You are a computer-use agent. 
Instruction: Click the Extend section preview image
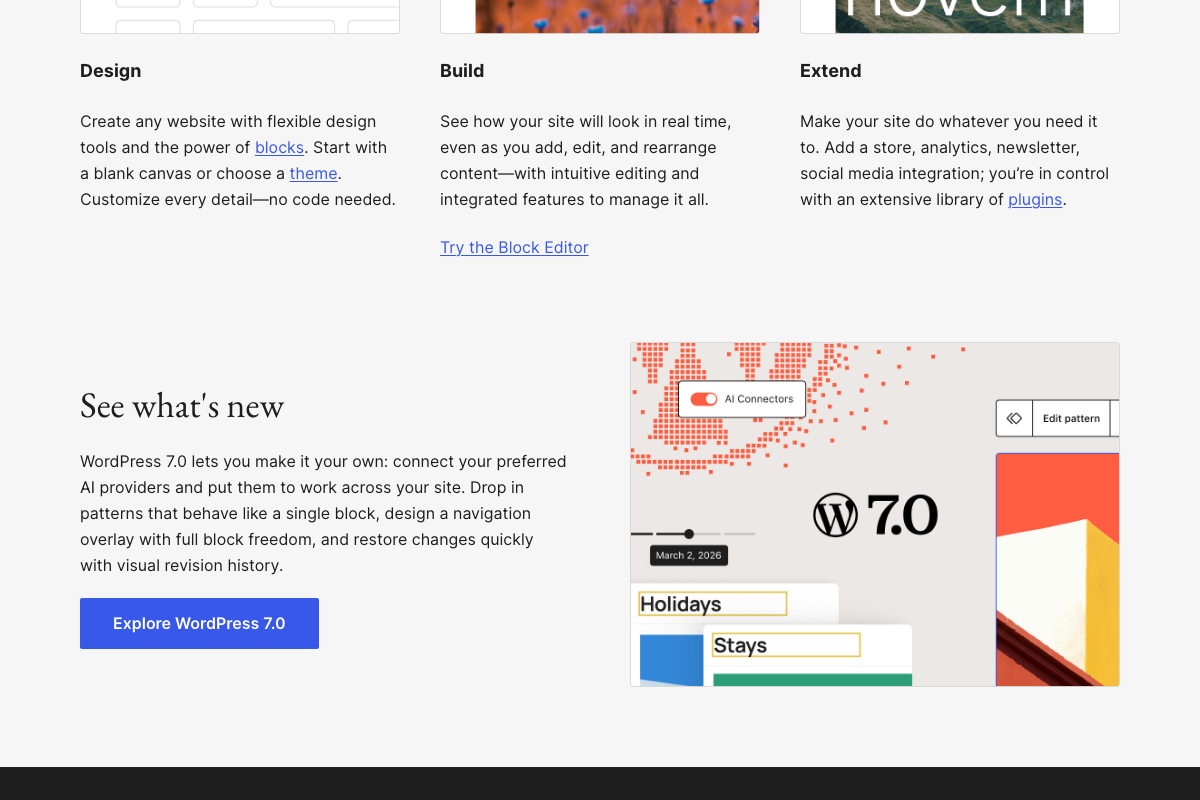tap(960, 16)
